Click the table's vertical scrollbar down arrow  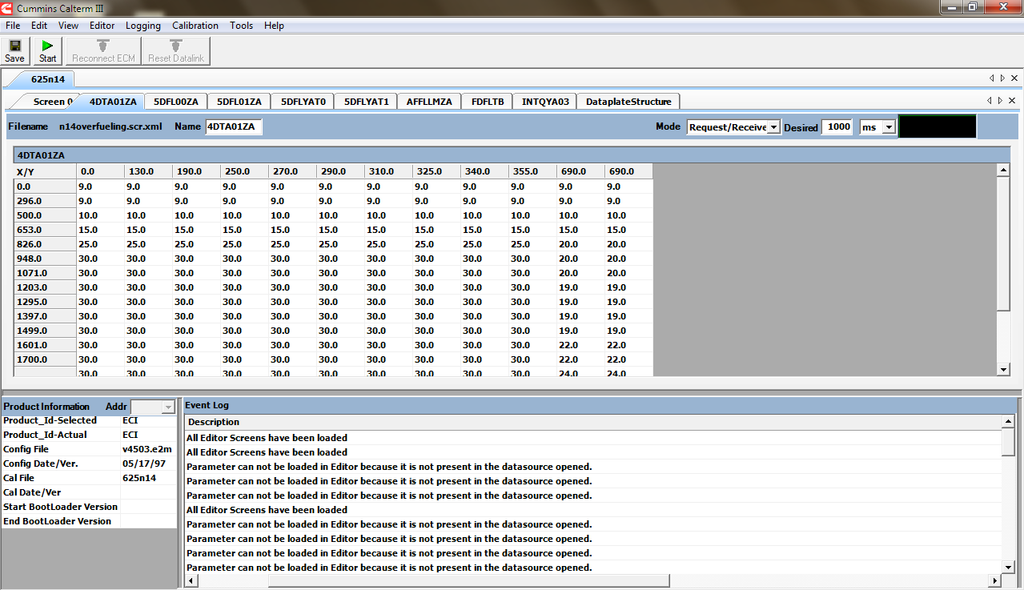click(x=1004, y=369)
